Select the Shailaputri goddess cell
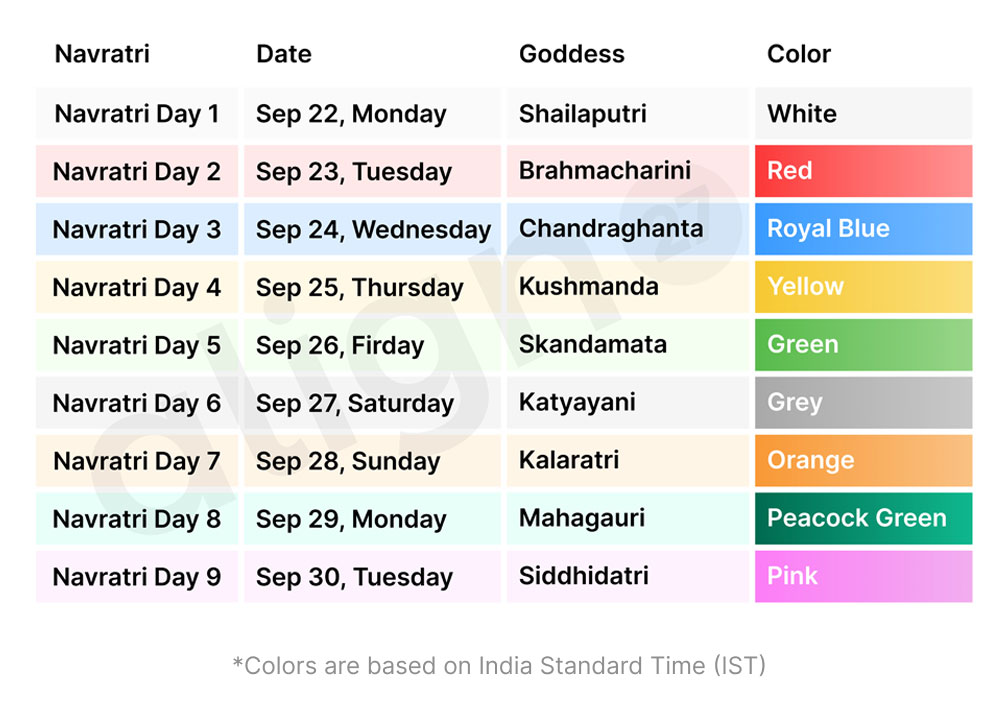1000x718 pixels. click(583, 114)
